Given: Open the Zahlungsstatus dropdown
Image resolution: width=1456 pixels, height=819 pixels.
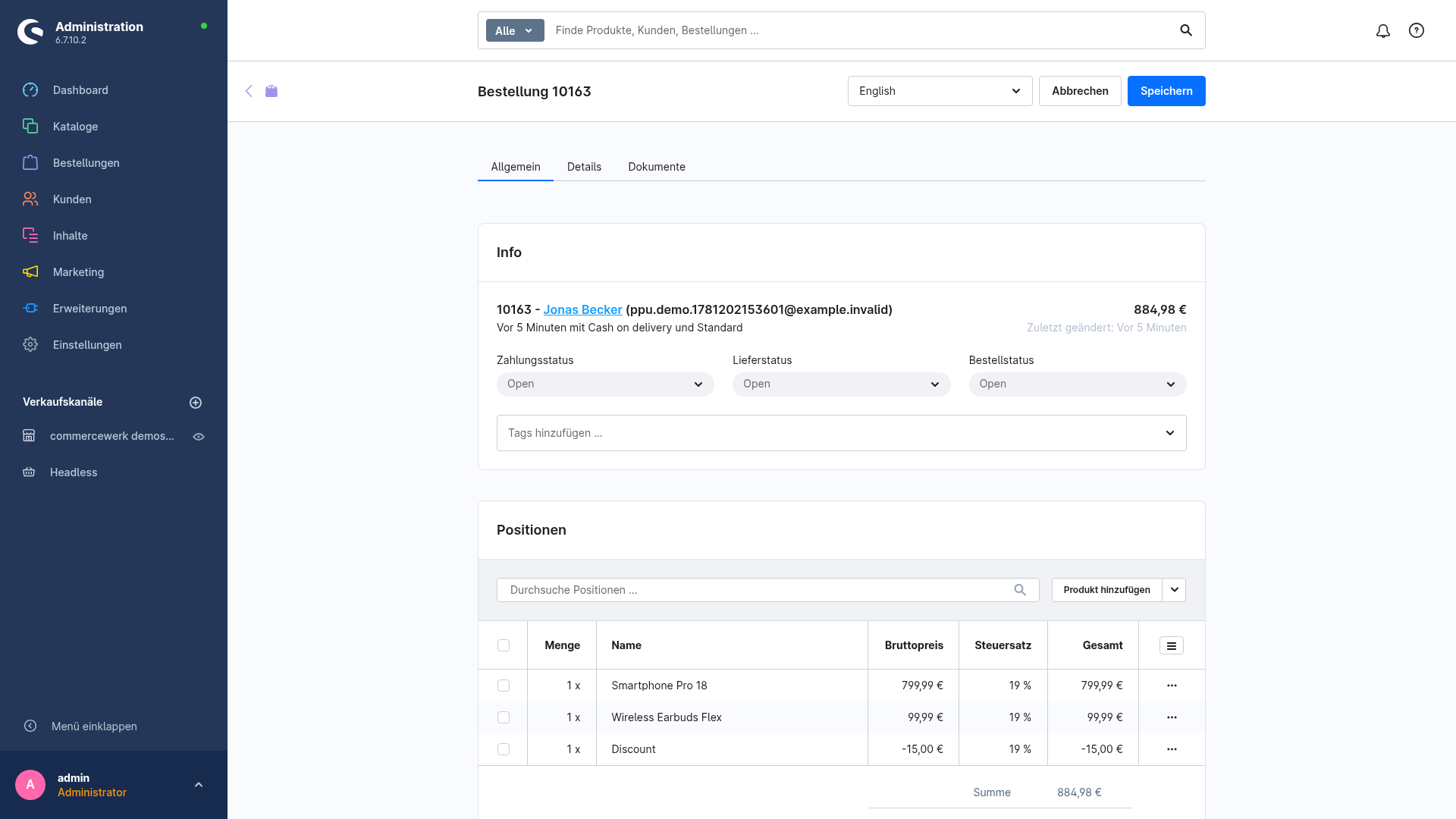Looking at the screenshot, I should coord(605,384).
